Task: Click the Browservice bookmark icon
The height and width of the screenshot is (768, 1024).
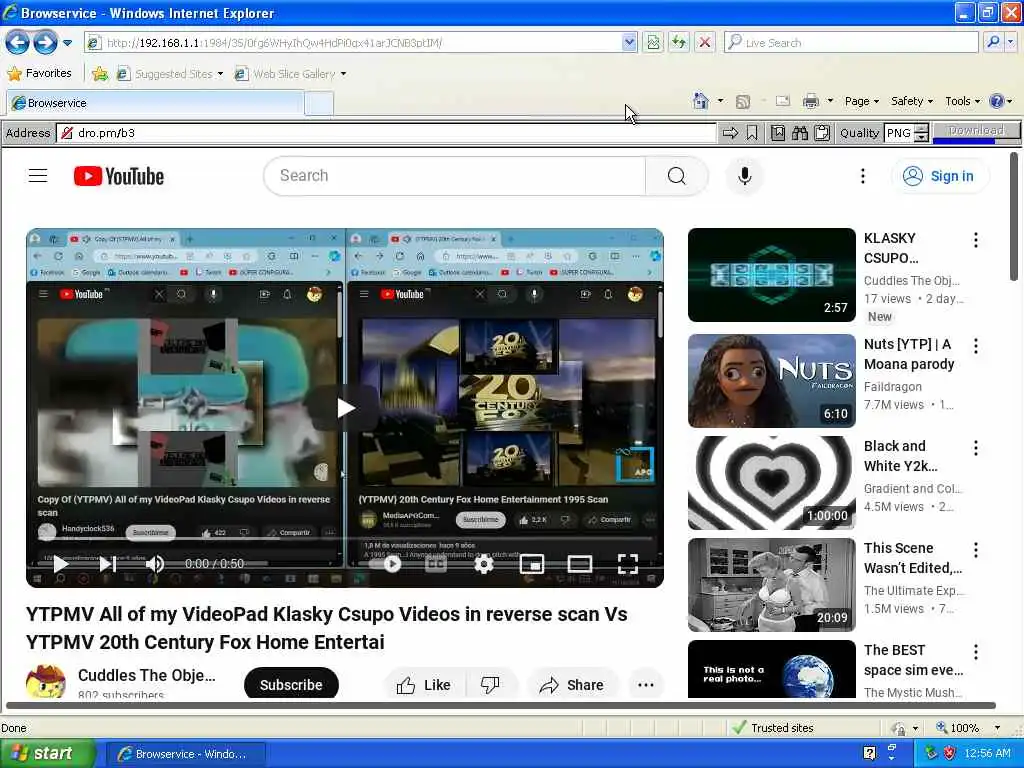Action: pyautogui.click(x=752, y=133)
